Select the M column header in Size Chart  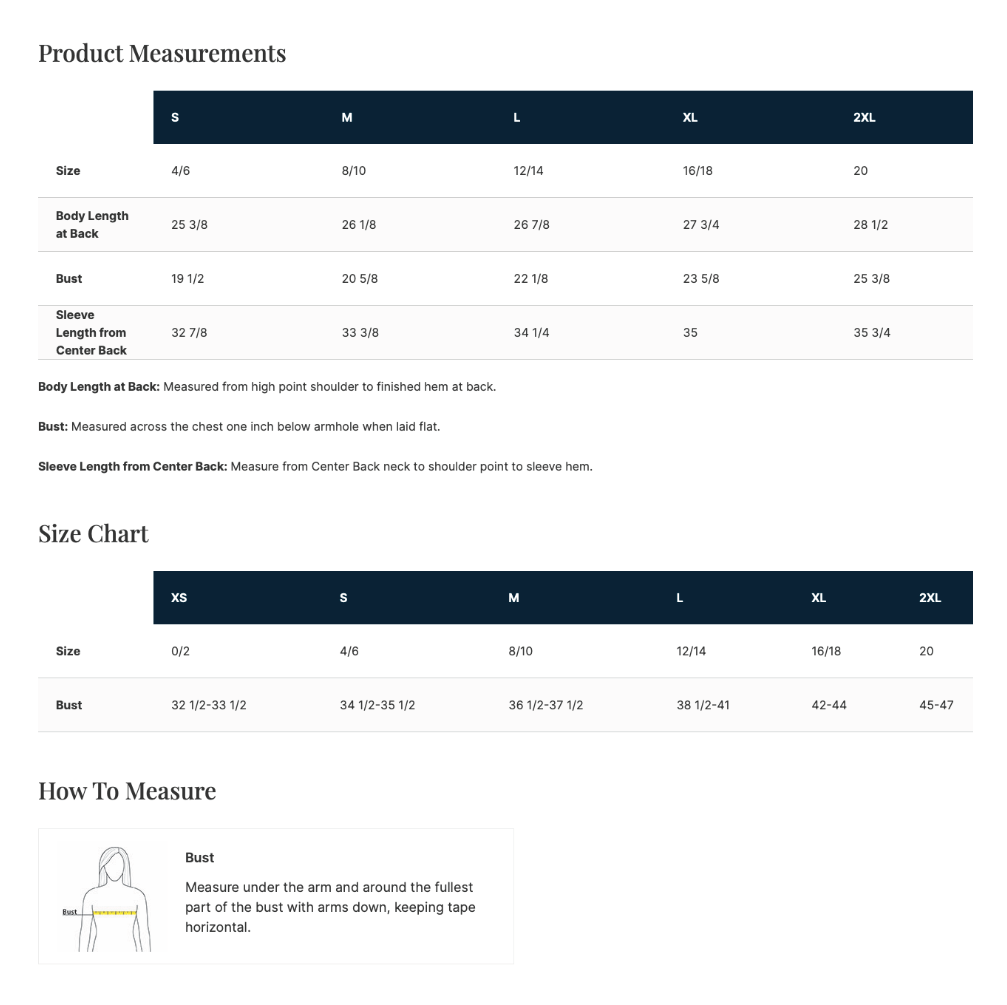click(x=514, y=598)
